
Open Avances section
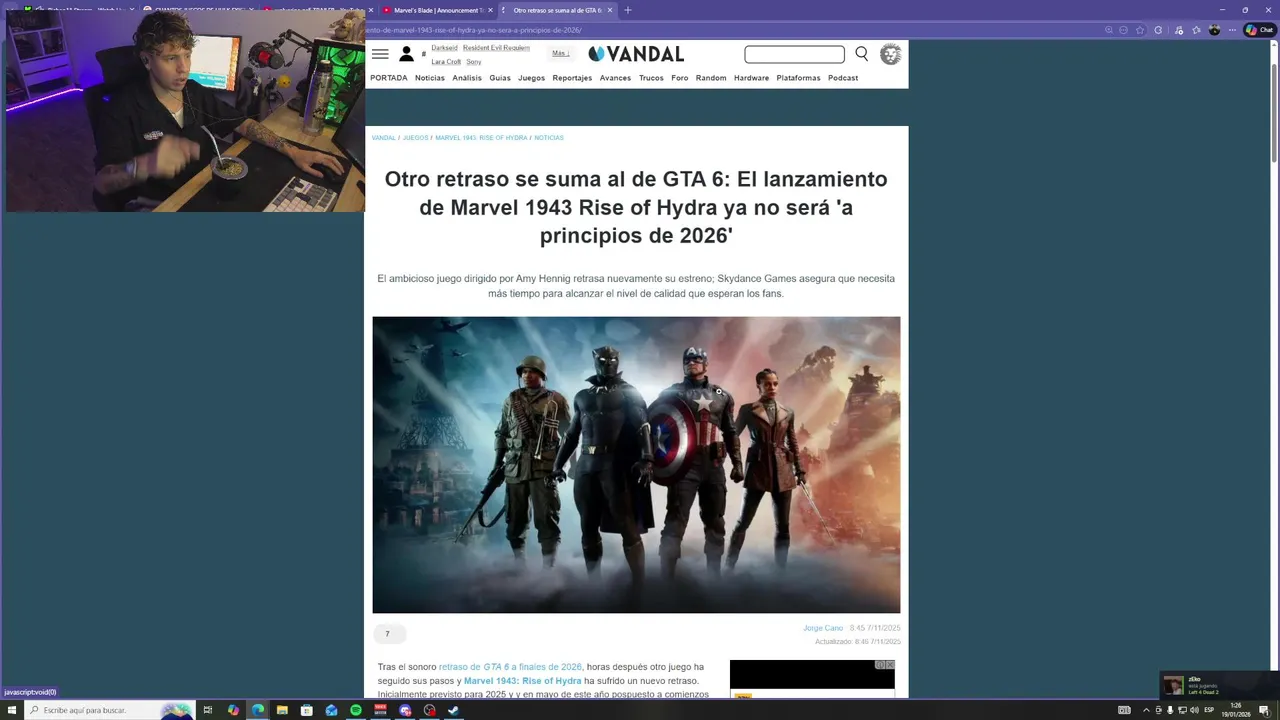point(615,78)
